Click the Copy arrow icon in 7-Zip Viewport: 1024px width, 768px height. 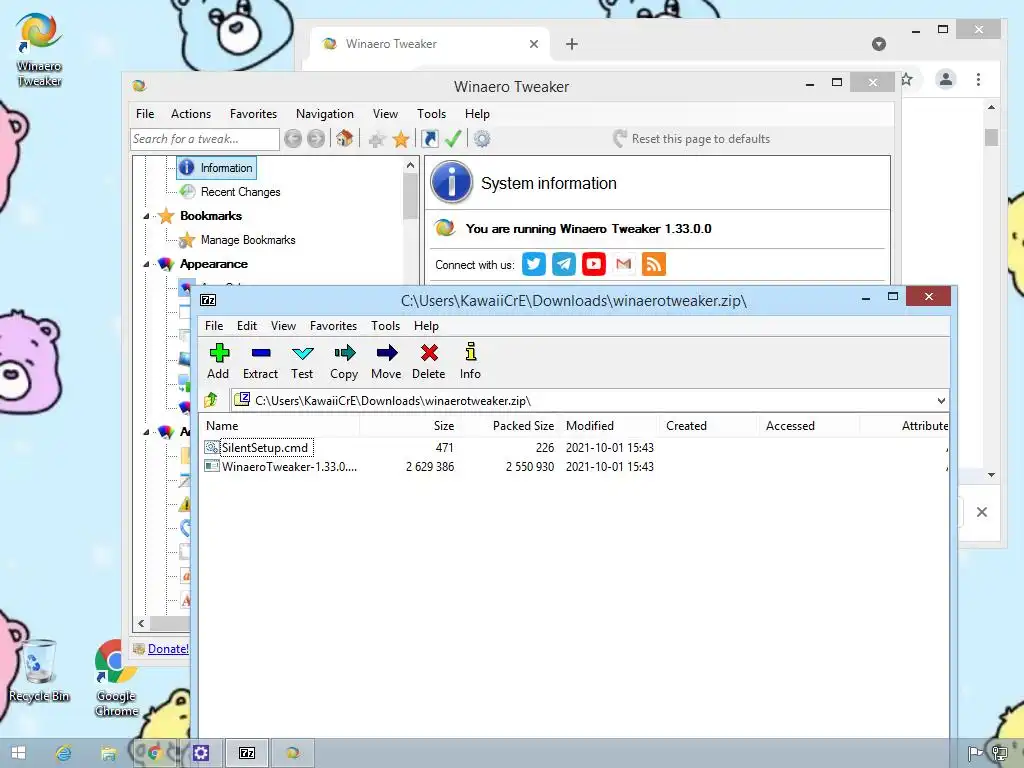344,353
